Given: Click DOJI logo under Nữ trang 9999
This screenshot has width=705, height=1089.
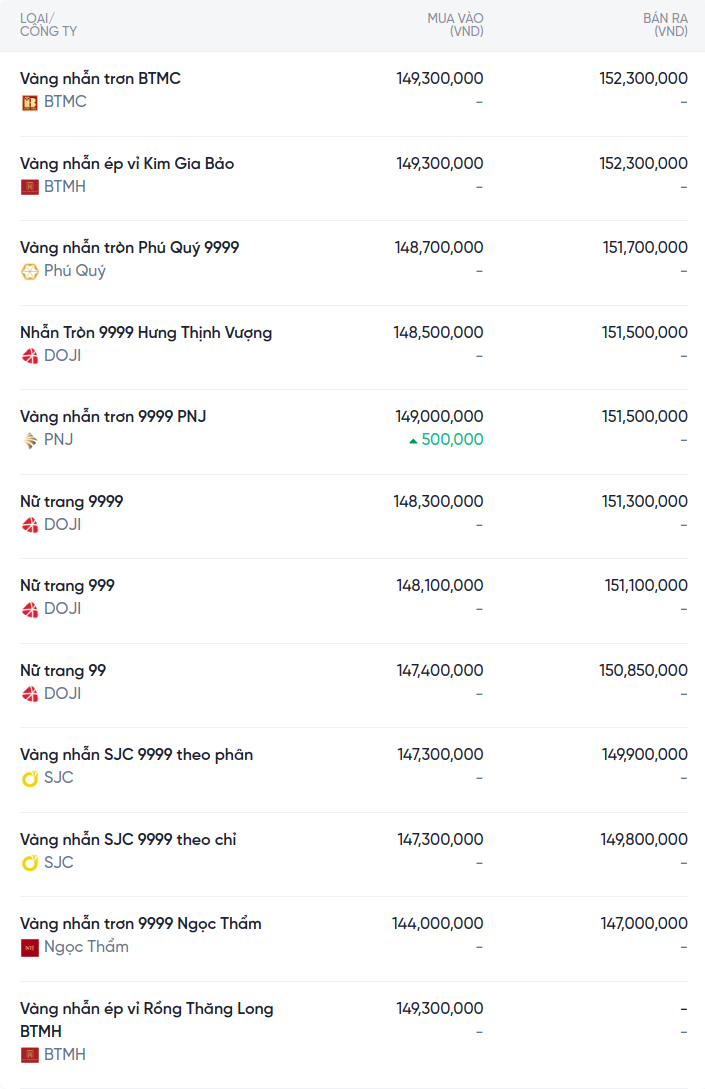Looking at the screenshot, I should (x=30, y=525).
